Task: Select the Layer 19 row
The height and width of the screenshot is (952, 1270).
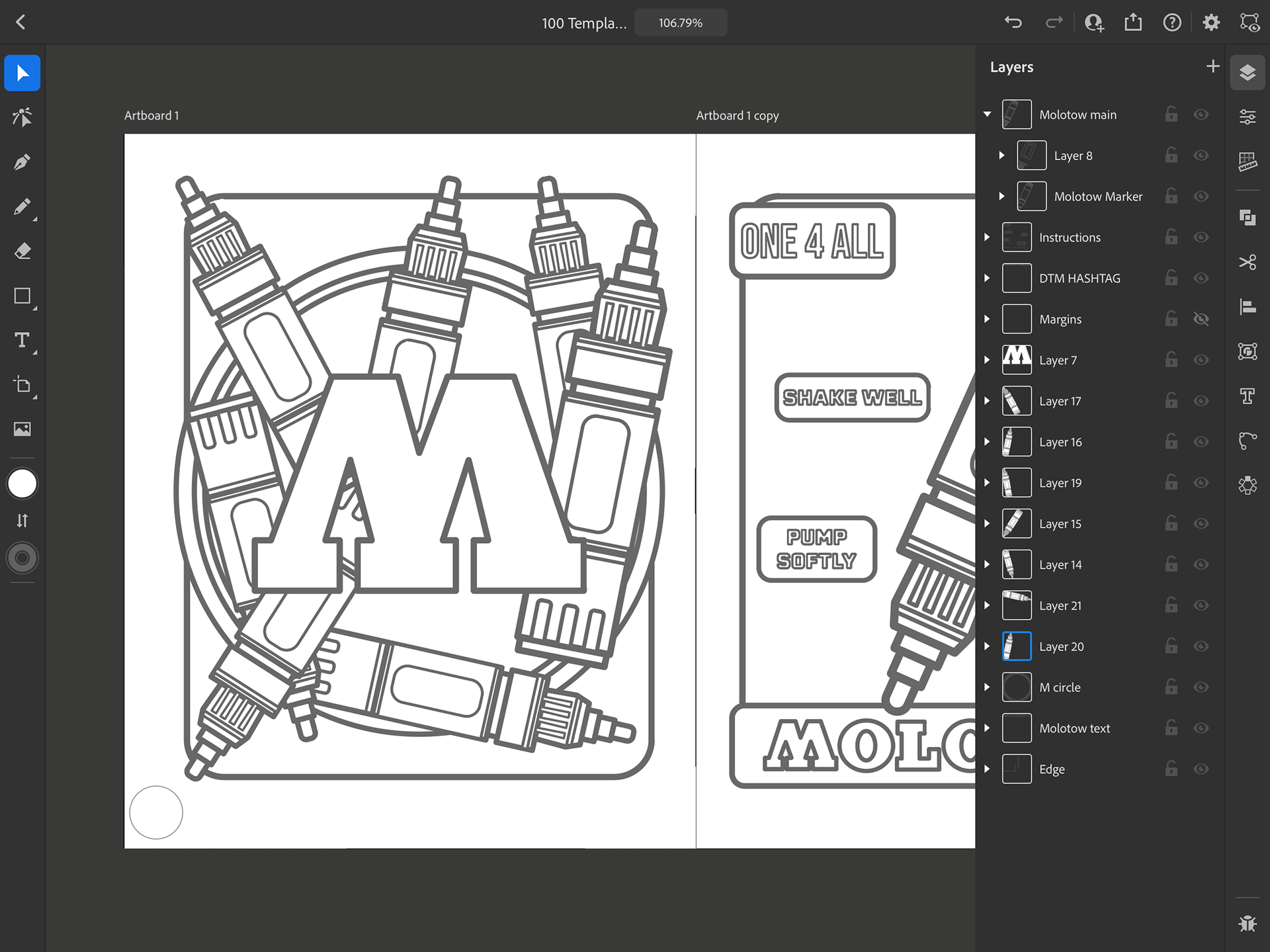Action: point(1100,483)
